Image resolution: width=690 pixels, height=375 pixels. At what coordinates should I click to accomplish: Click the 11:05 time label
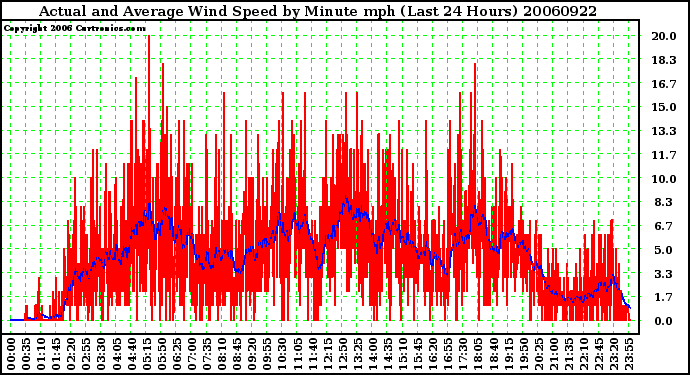297,354
